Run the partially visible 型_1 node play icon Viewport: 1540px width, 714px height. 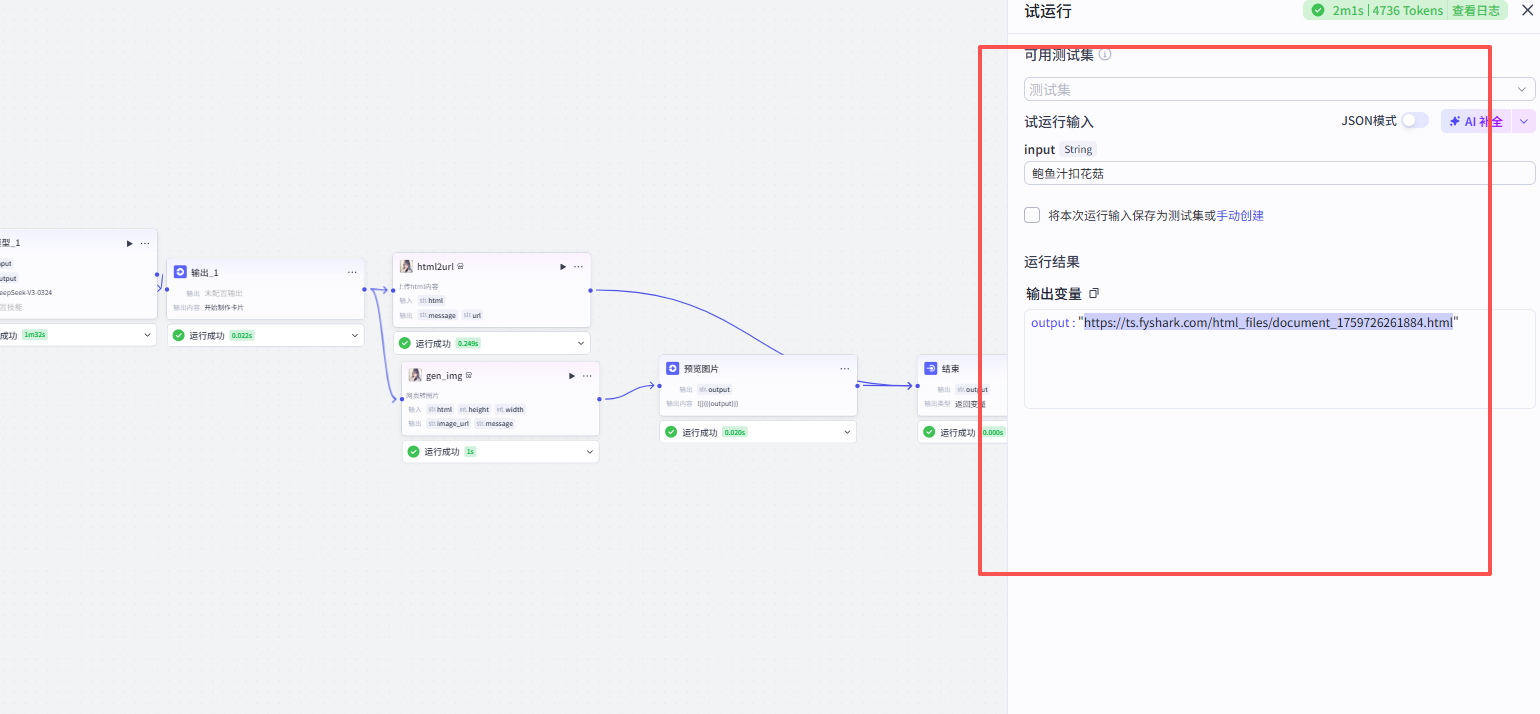pos(129,243)
